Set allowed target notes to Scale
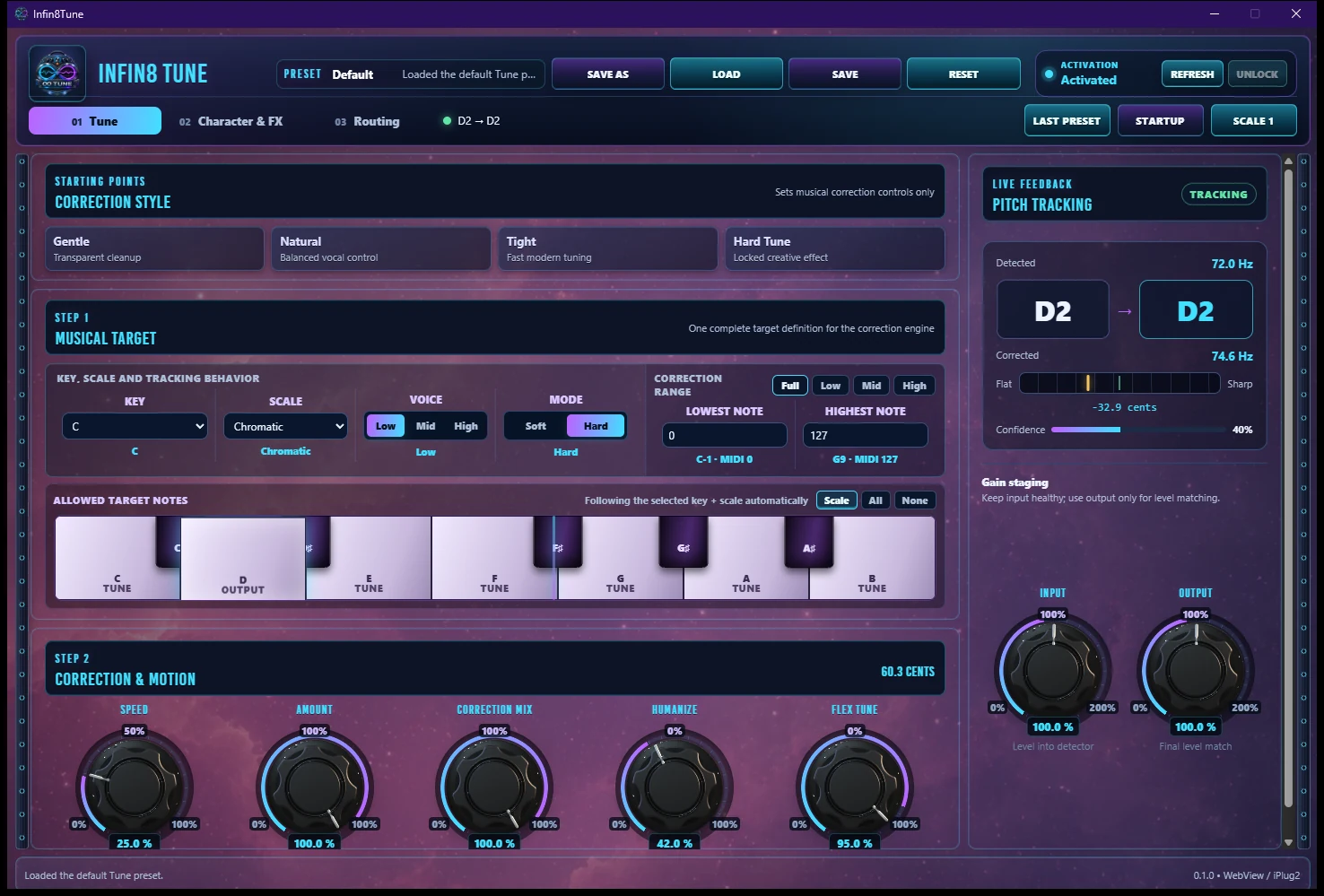The width and height of the screenshot is (1324, 896). pos(836,500)
